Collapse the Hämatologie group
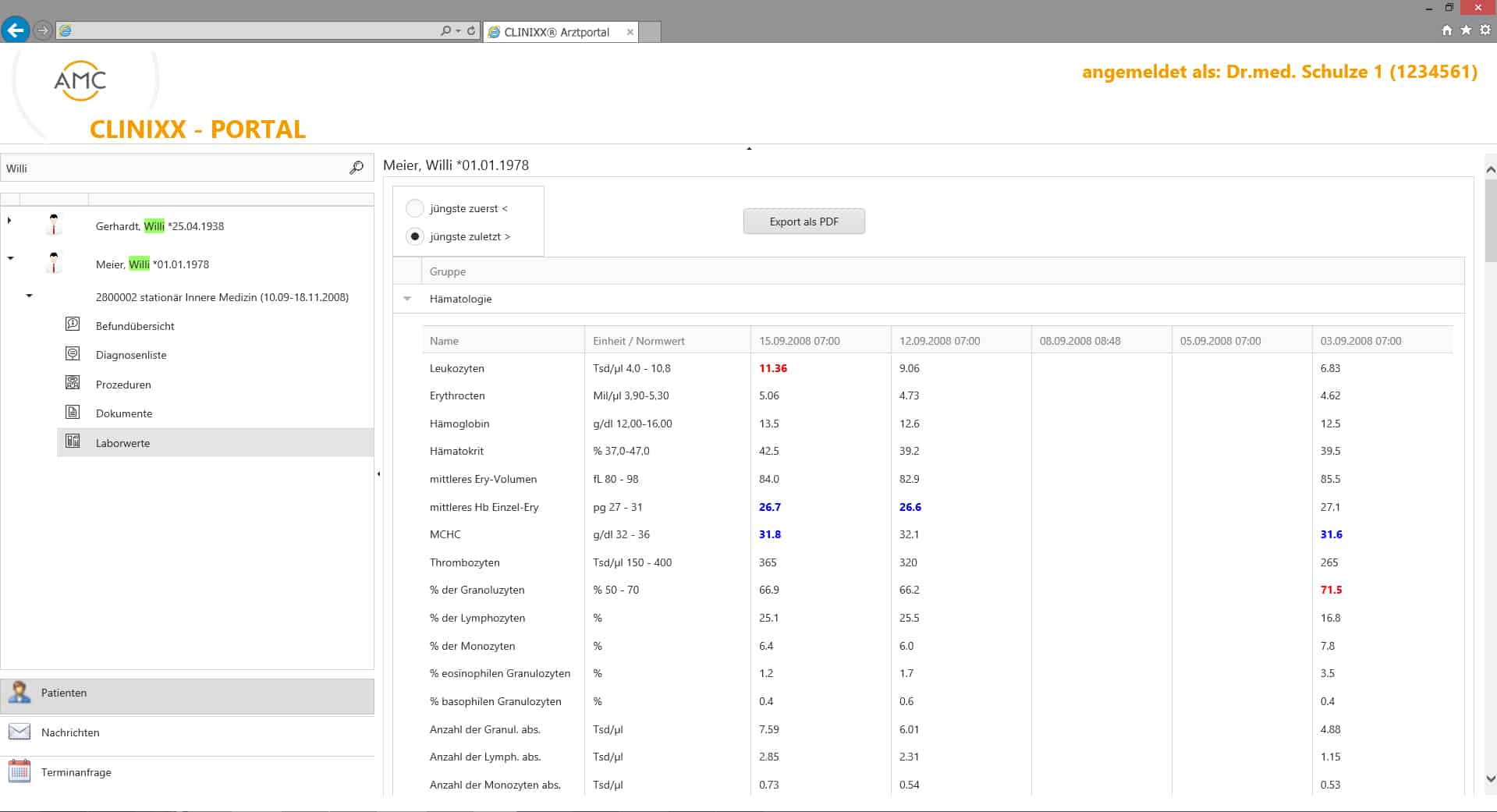The width and height of the screenshot is (1497, 812). [x=407, y=299]
